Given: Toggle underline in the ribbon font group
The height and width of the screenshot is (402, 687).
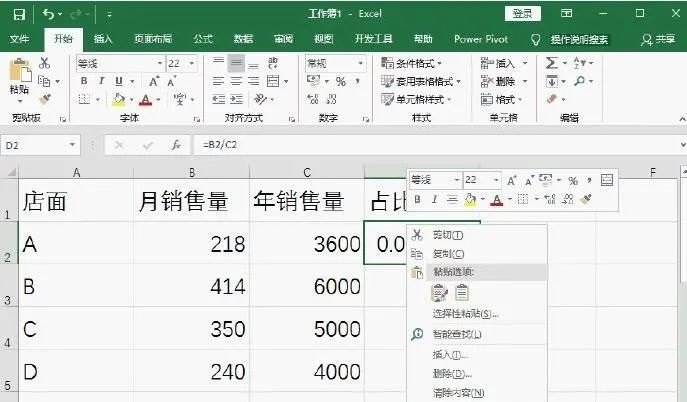Looking at the screenshot, I should point(117,81).
